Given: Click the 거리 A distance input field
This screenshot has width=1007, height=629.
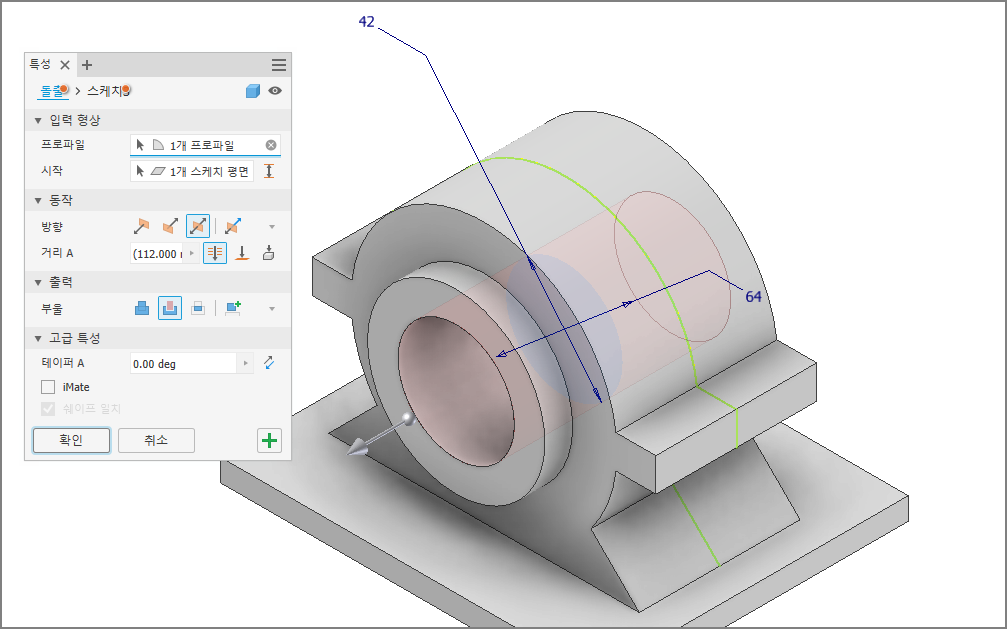Looking at the screenshot, I should pos(158,253).
